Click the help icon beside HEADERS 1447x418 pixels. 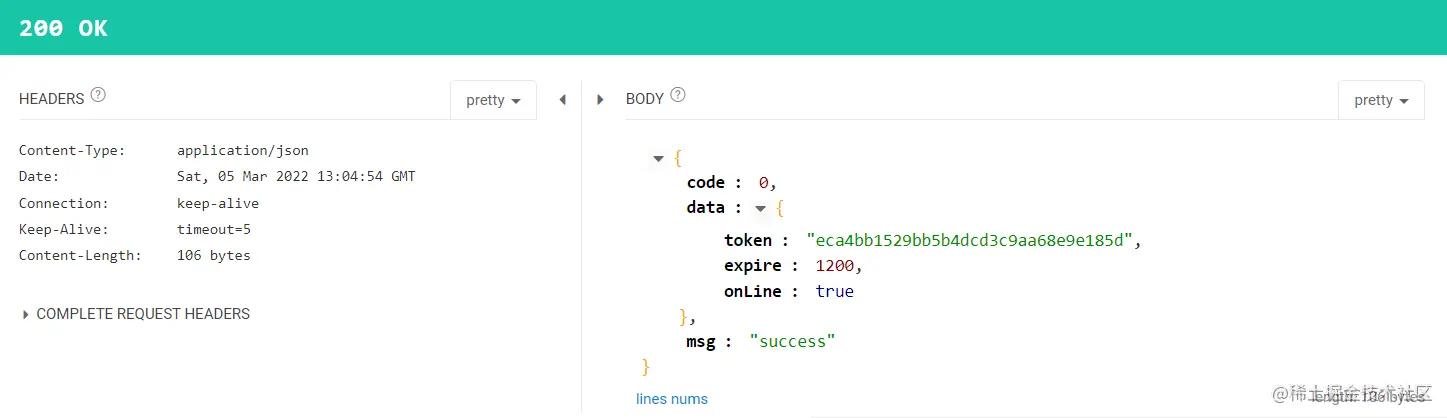click(x=98, y=96)
